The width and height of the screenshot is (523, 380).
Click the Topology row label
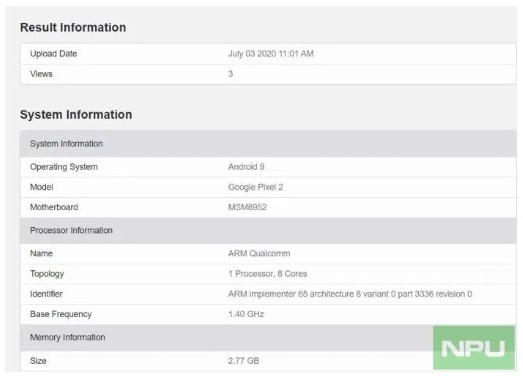pyautogui.click(x=47, y=274)
